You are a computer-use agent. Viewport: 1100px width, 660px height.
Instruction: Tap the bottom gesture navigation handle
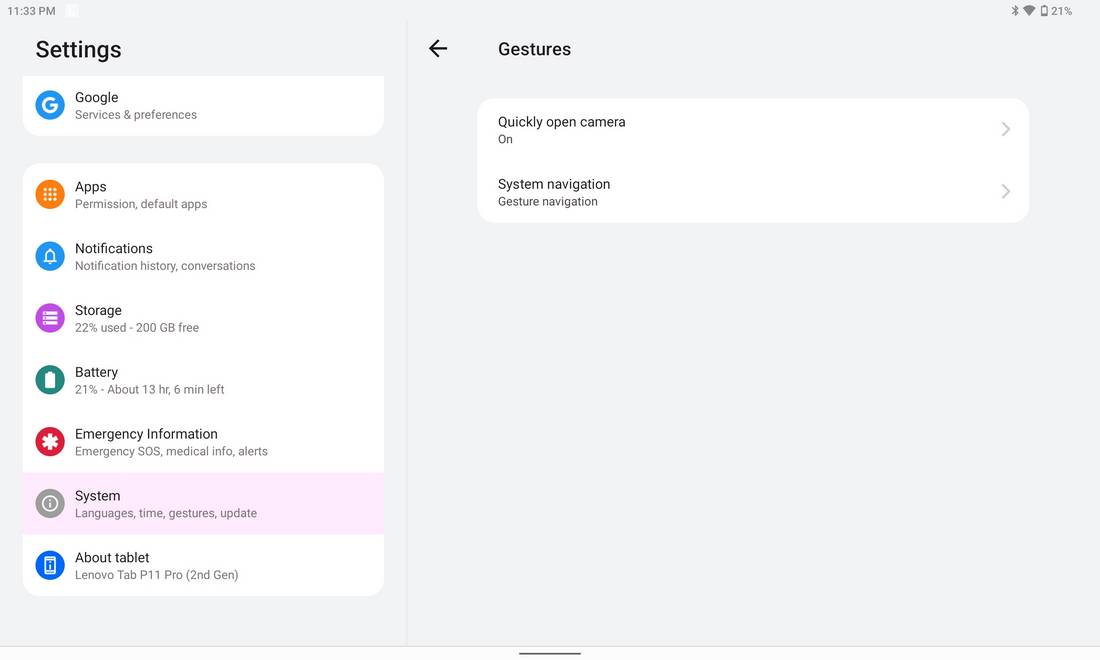[550, 654]
